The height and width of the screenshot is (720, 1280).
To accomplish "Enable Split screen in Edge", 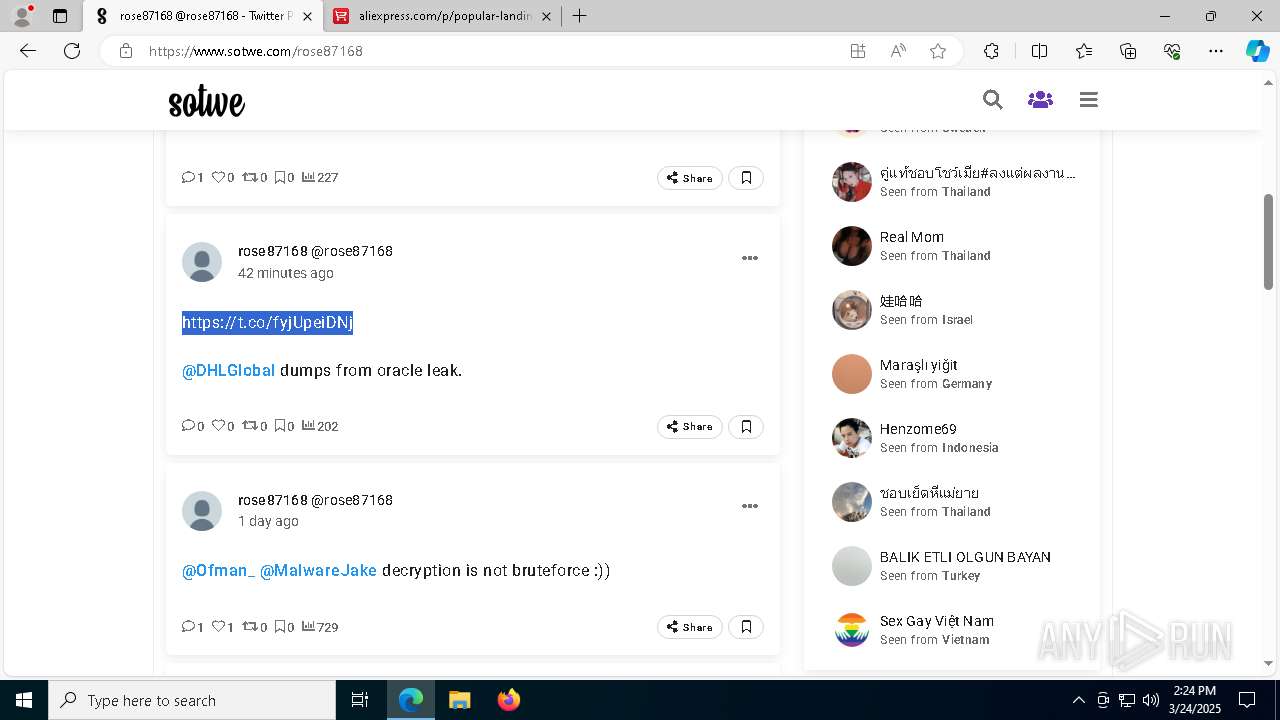I will pos(1039,51).
